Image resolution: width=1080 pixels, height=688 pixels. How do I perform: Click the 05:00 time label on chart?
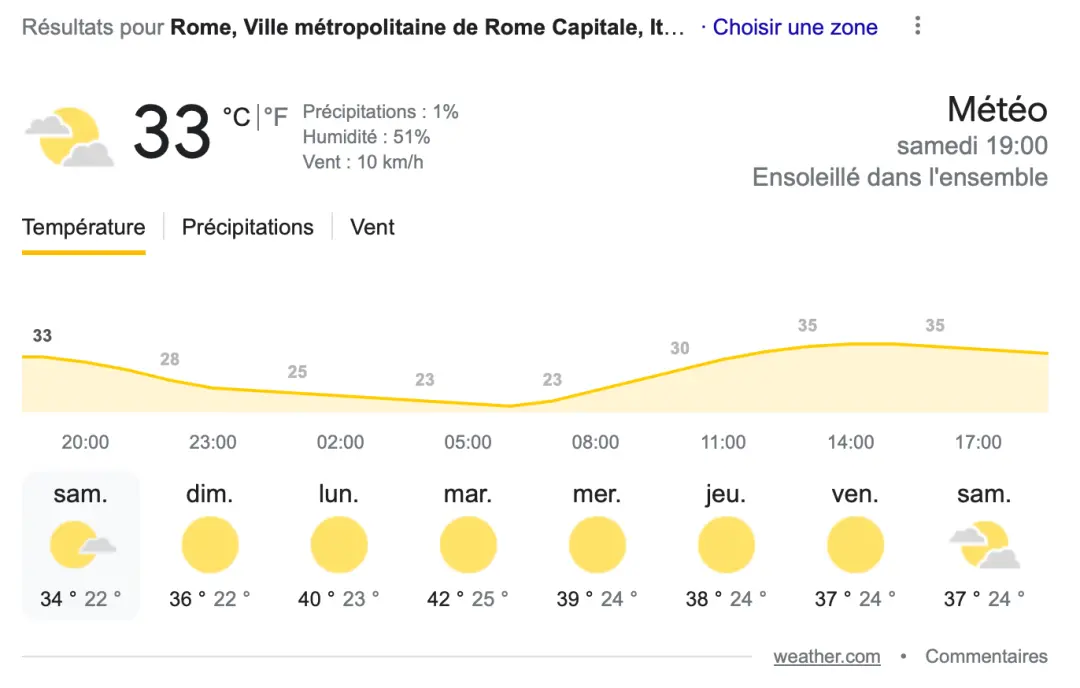[x=468, y=442]
